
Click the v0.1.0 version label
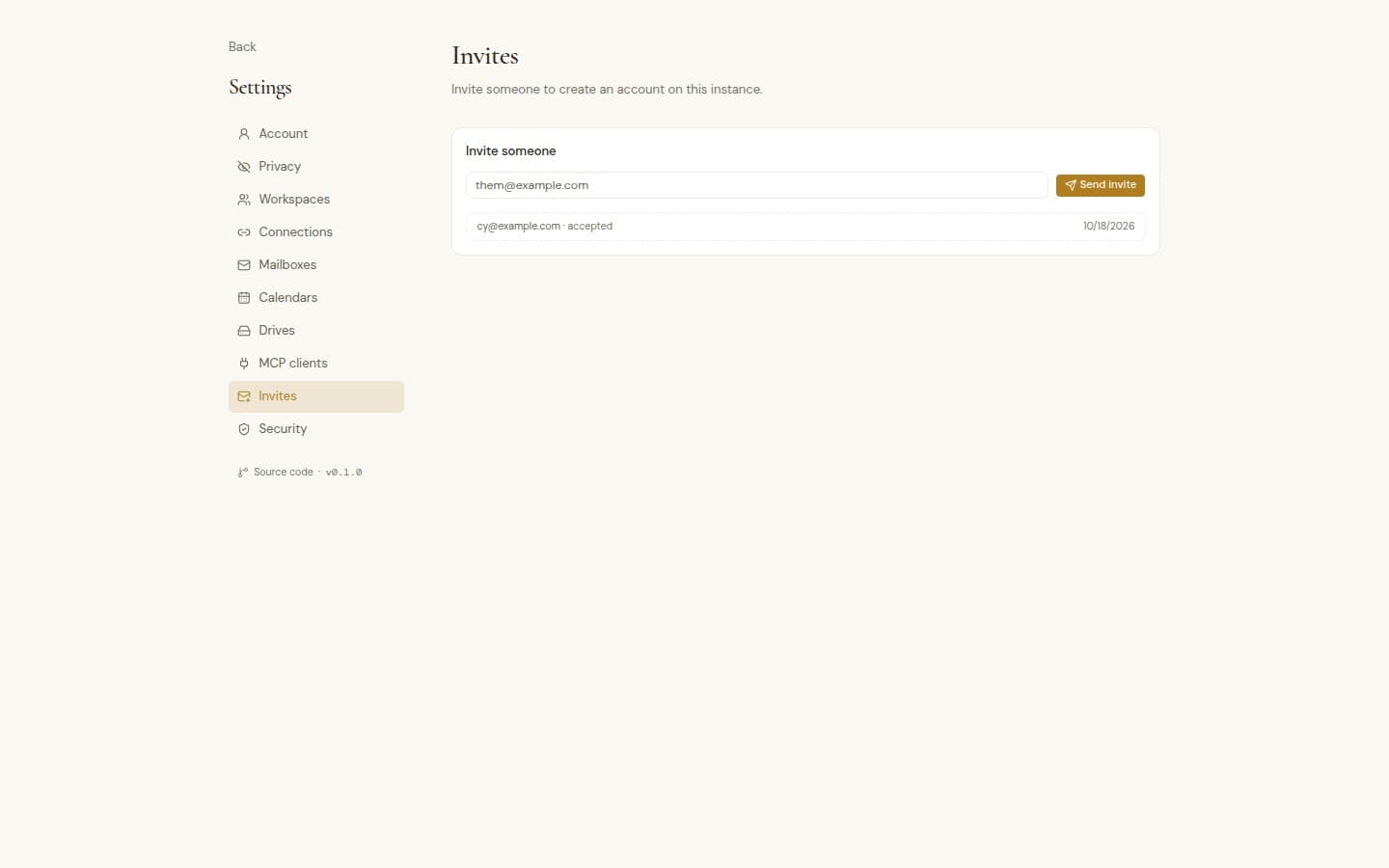[x=343, y=473]
